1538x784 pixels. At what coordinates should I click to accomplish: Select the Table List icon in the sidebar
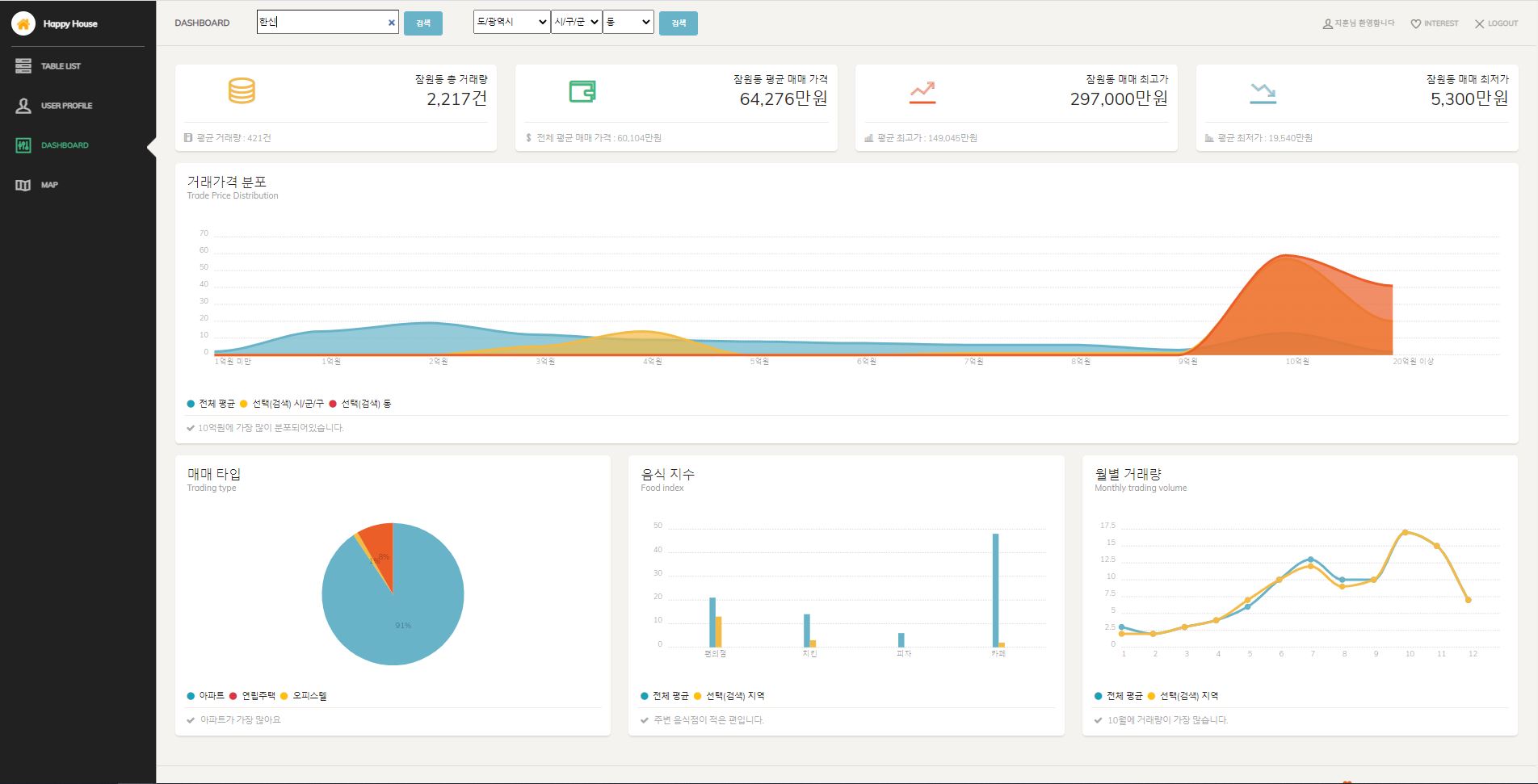22,65
